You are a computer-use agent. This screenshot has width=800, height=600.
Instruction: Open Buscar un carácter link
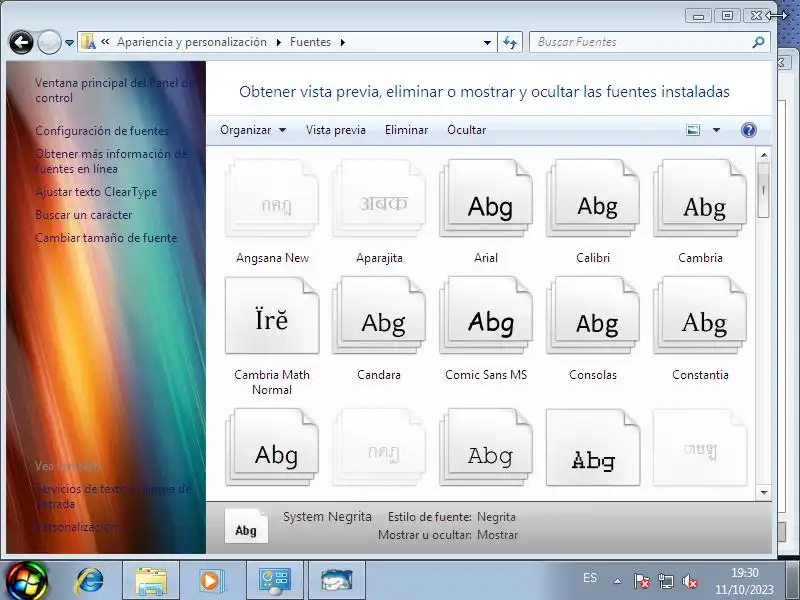point(84,215)
